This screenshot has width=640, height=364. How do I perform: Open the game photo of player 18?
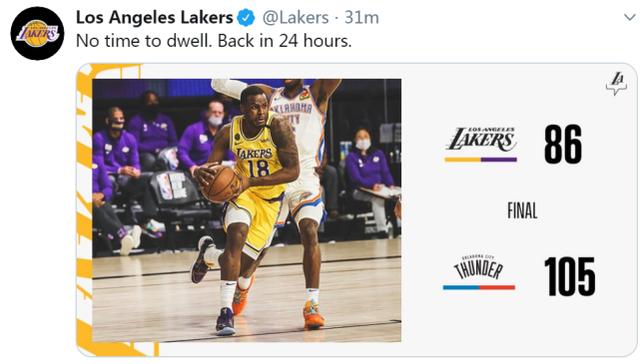coord(247,210)
